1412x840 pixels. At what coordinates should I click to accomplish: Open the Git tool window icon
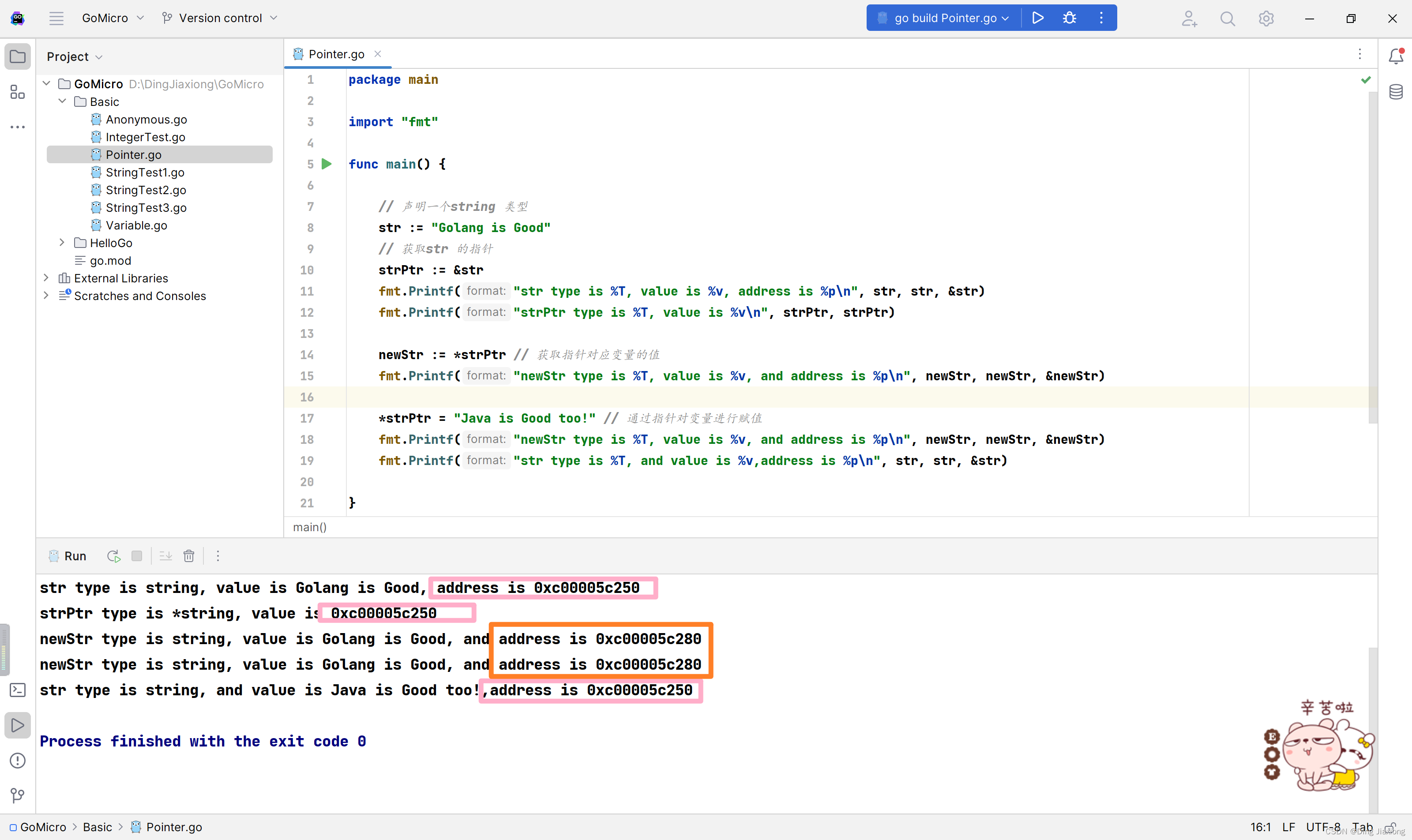(18, 795)
